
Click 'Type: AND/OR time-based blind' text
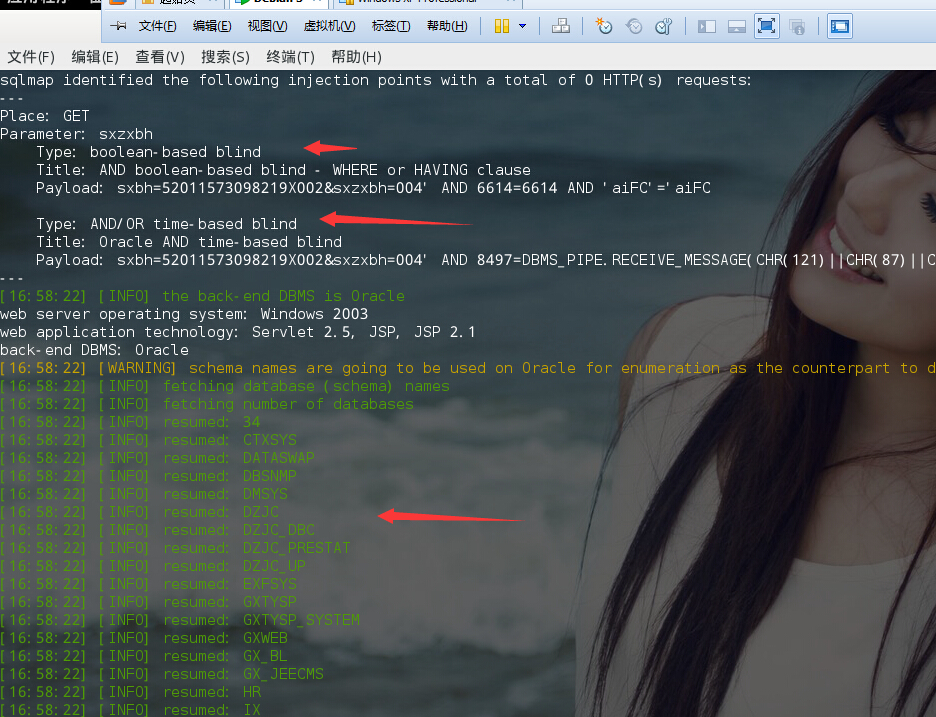point(167,224)
